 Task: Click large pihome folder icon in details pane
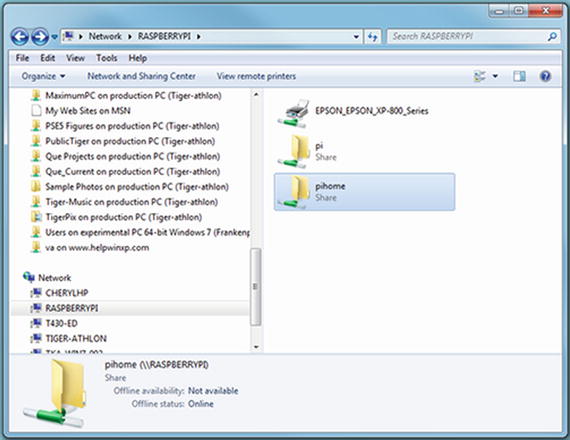tap(55, 393)
